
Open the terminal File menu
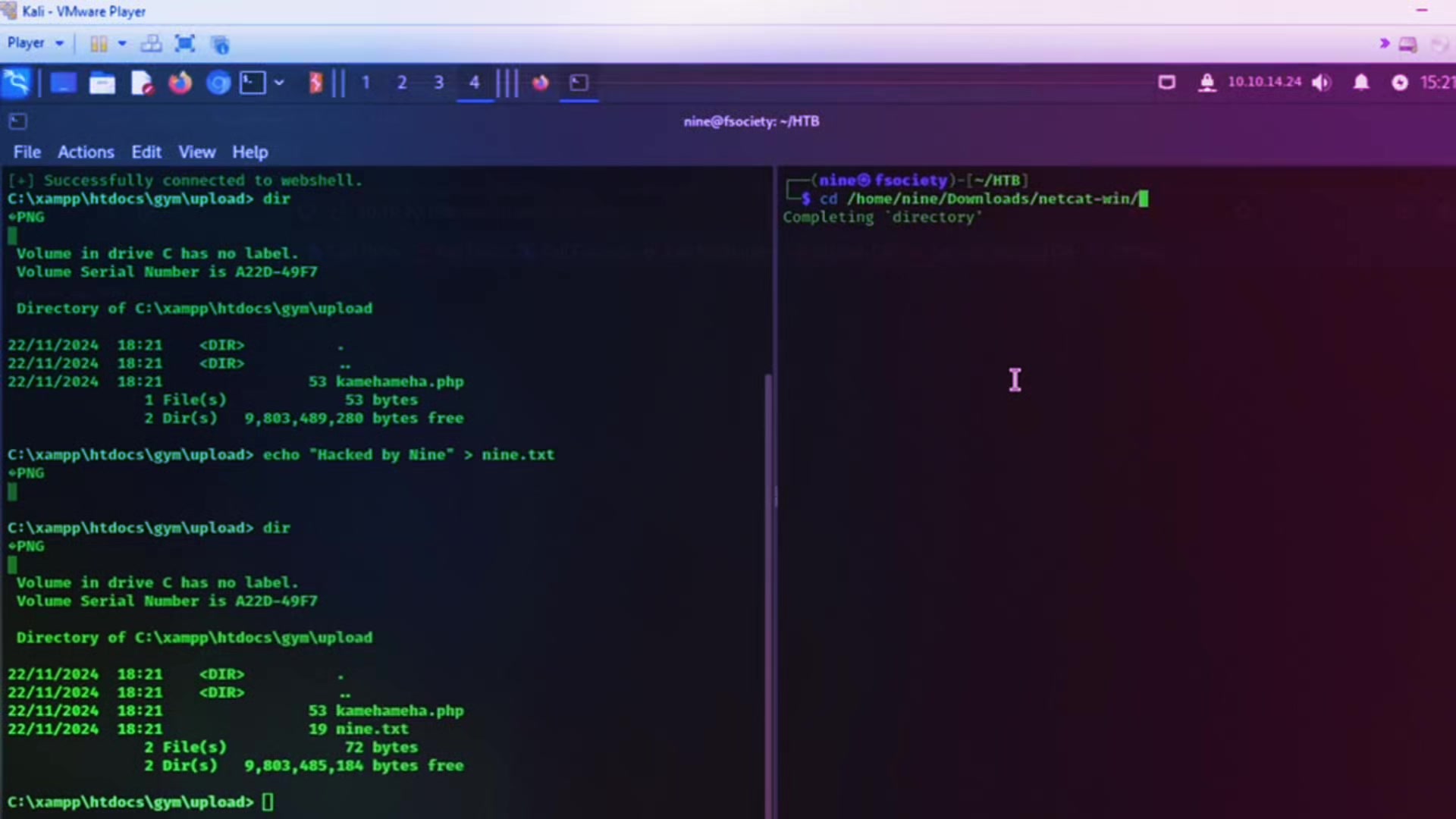pos(27,152)
